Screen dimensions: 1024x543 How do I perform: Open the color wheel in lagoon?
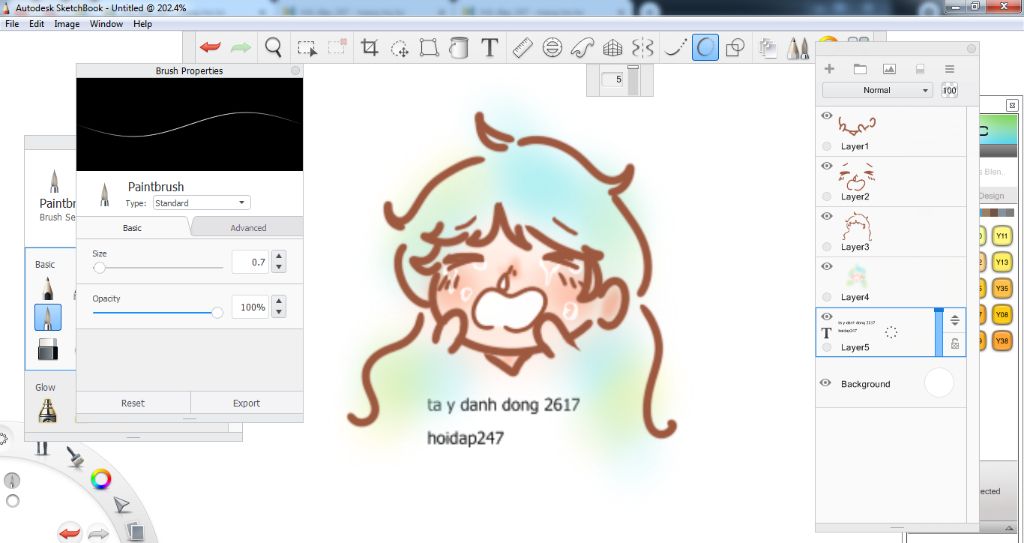[101, 480]
